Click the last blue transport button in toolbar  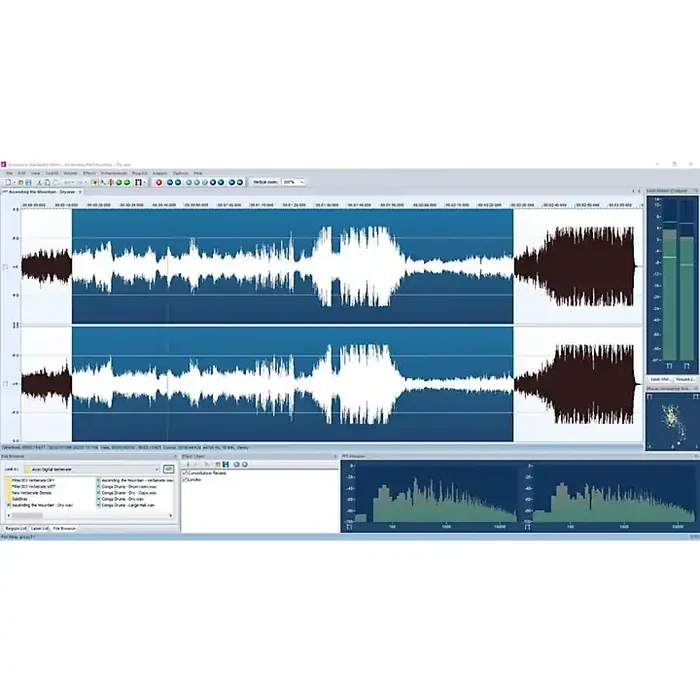tap(240, 182)
